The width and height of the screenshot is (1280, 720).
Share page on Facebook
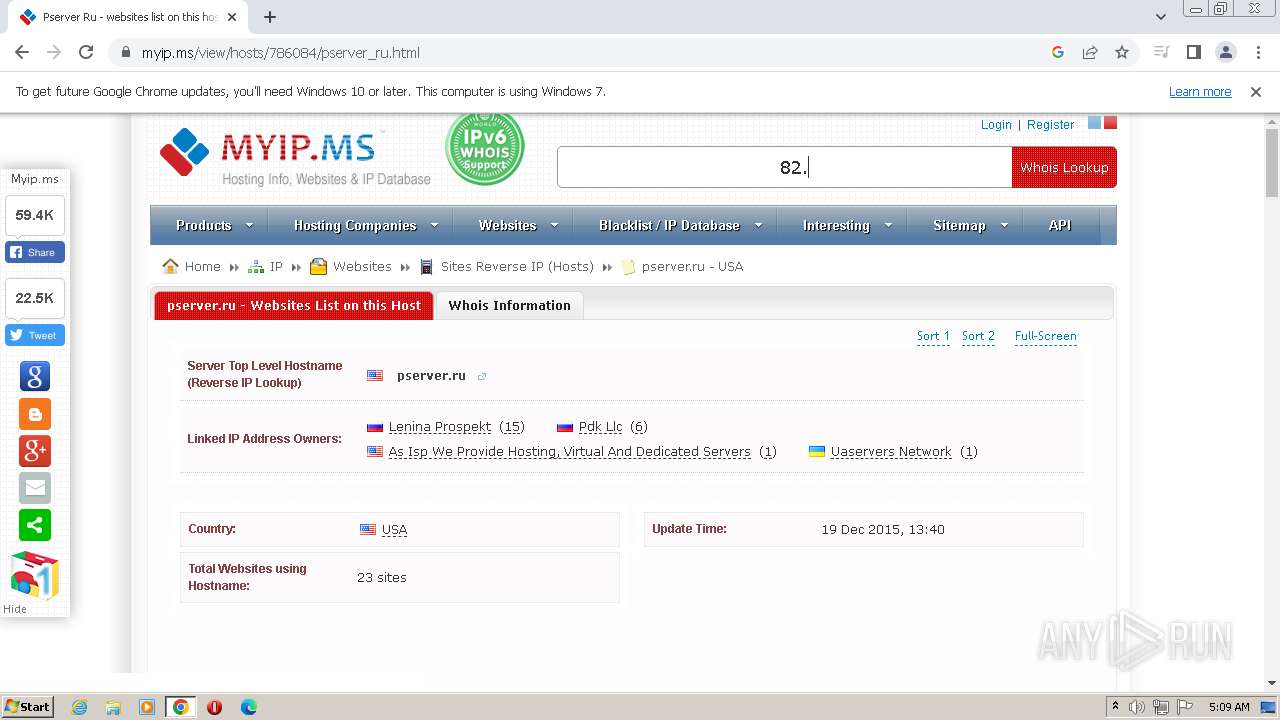tap(35, 252)
